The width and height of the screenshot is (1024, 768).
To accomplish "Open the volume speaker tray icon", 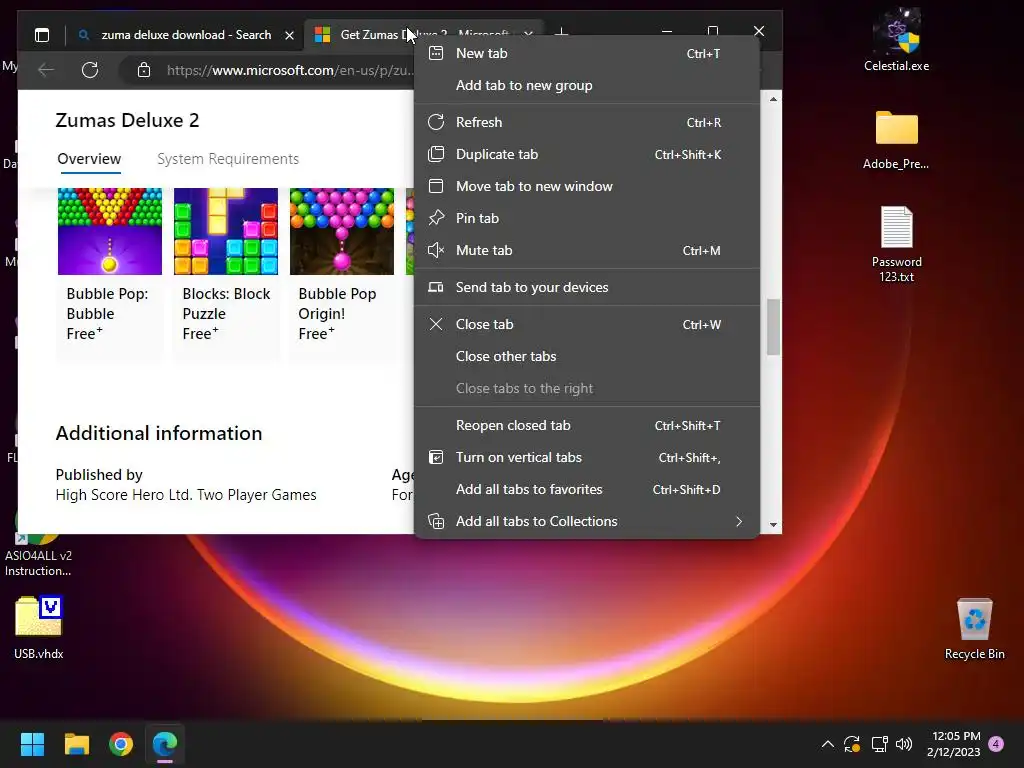I will (904, 744).
